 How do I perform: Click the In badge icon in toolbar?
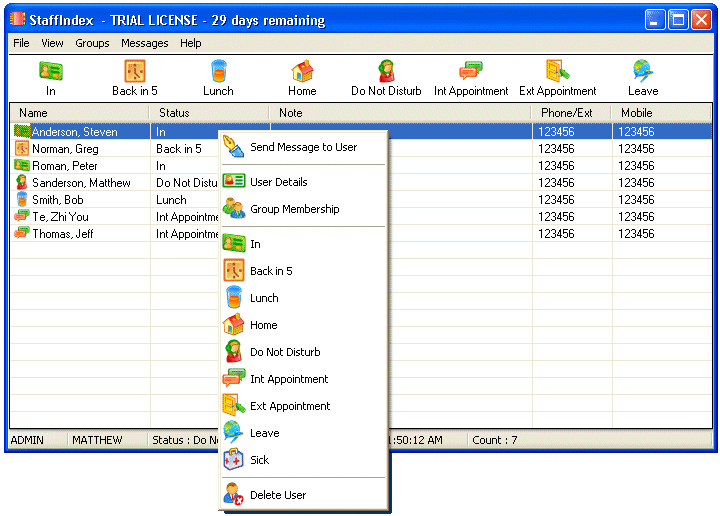pyautogui.click(x=51, y=71)
